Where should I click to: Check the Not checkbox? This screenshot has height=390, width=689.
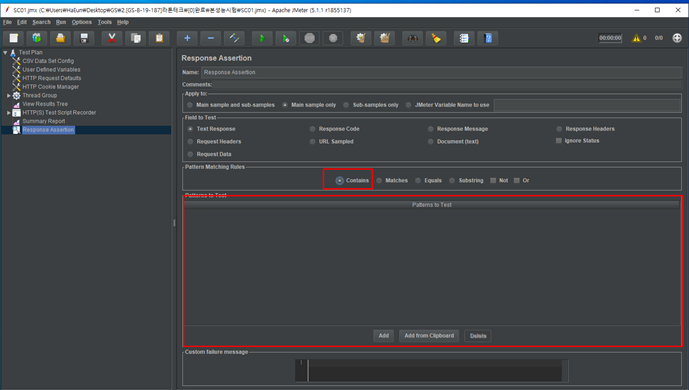493,181
